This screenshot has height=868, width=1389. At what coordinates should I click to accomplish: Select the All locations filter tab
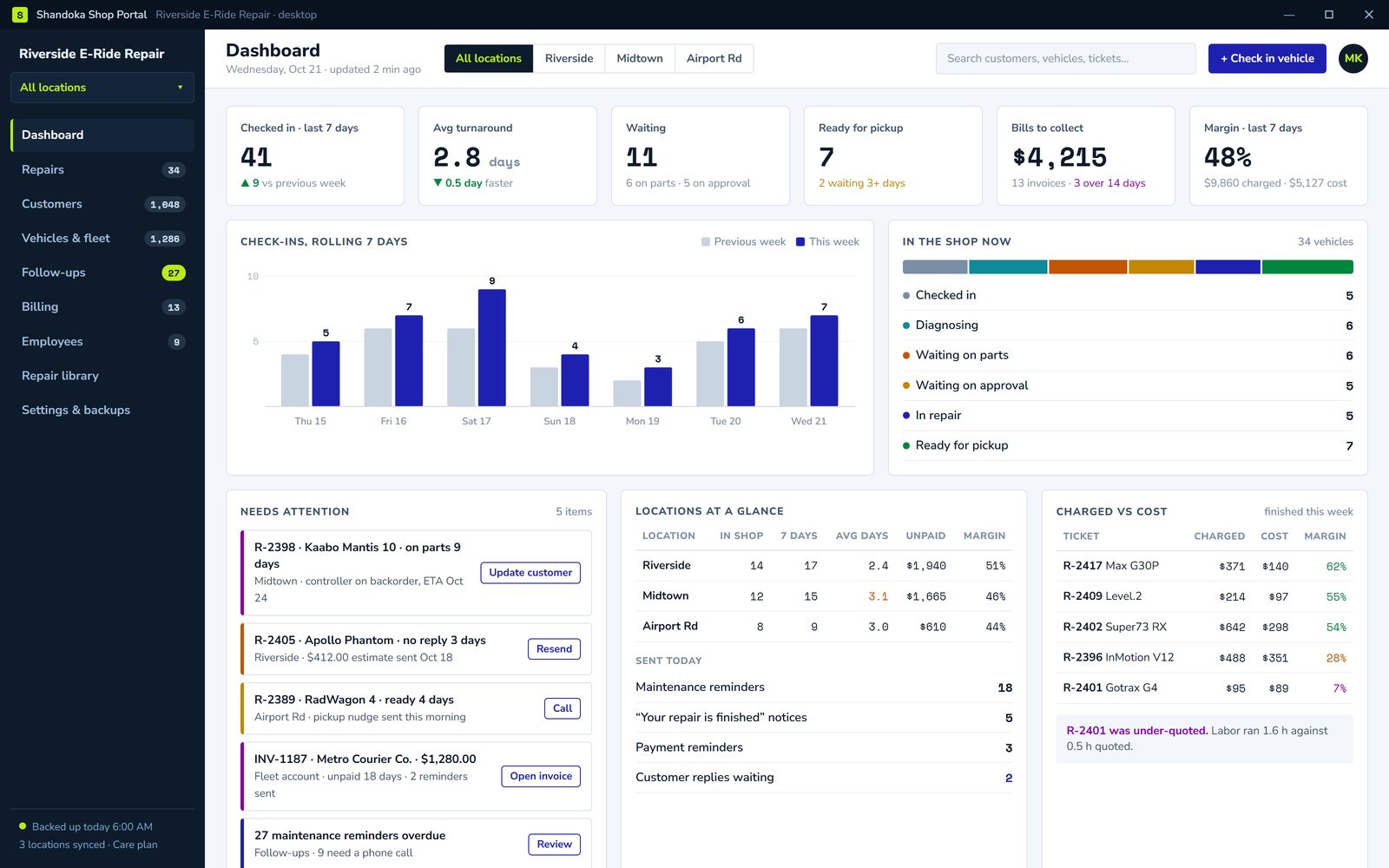tap(489, 58)
